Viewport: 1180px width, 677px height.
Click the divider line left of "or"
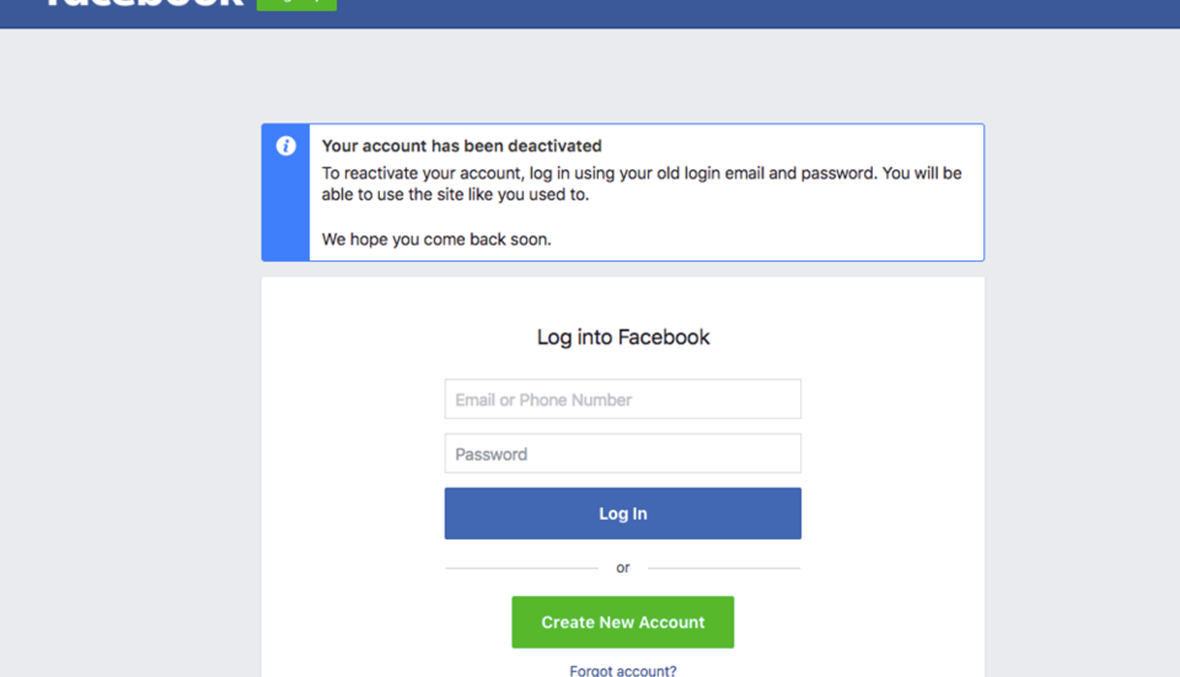point(520,568)
